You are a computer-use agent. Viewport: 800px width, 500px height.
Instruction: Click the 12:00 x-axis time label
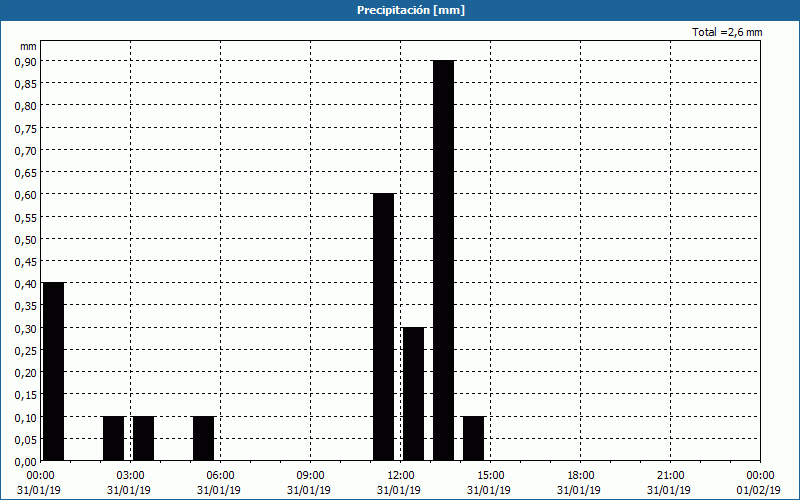pos(400,476)
